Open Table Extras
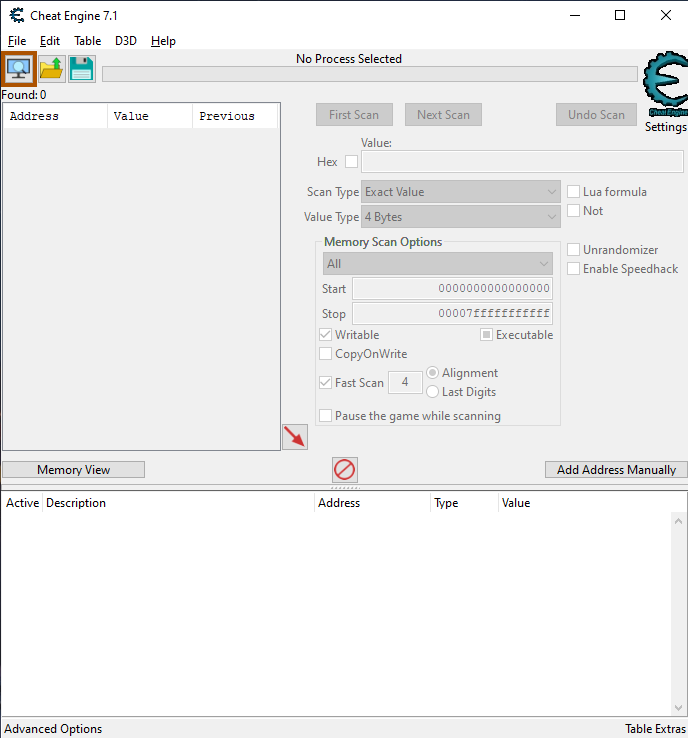 (x=655, y=729)
